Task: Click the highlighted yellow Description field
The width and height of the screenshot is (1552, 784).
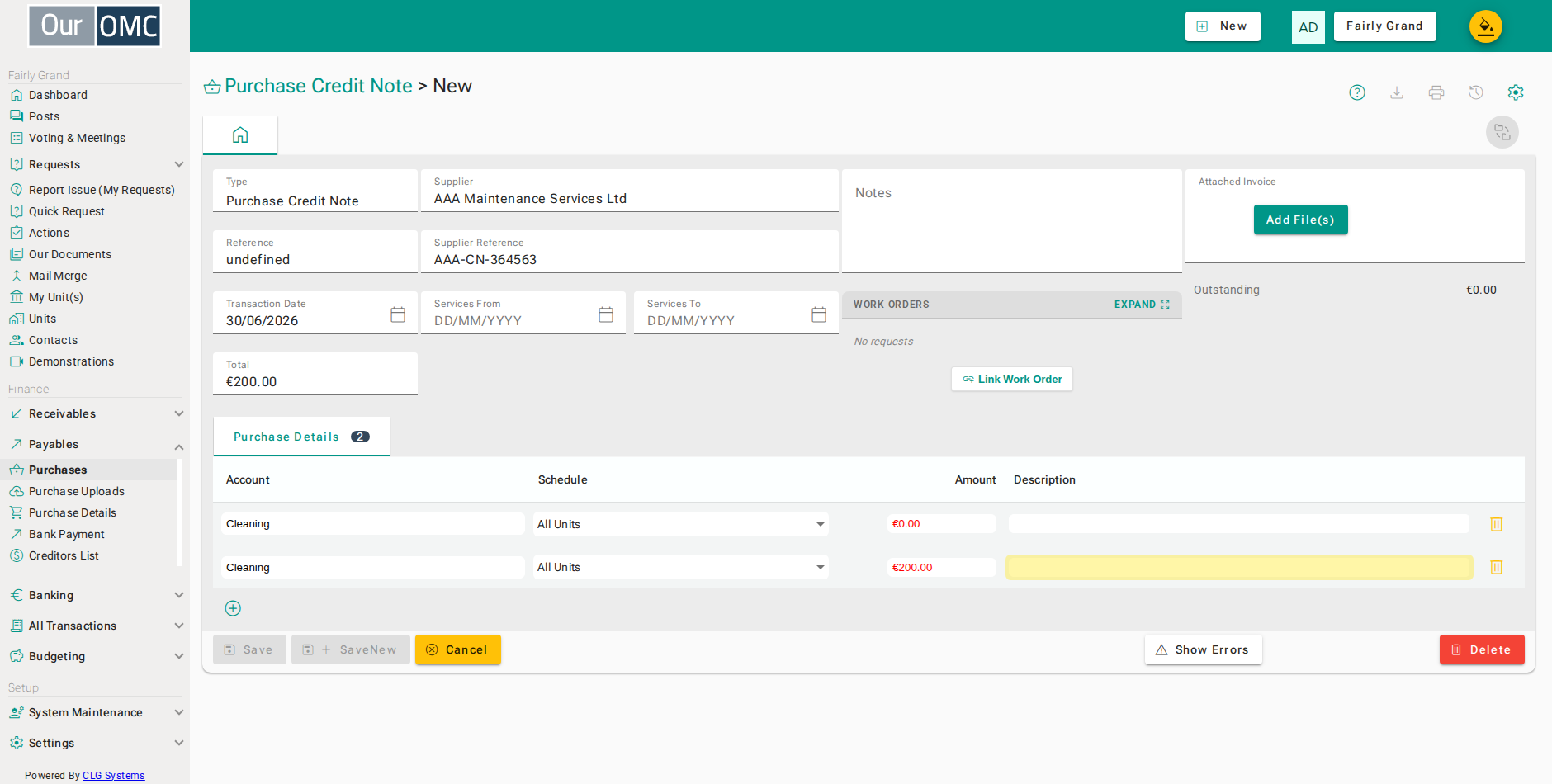Action: [1239, 567]
